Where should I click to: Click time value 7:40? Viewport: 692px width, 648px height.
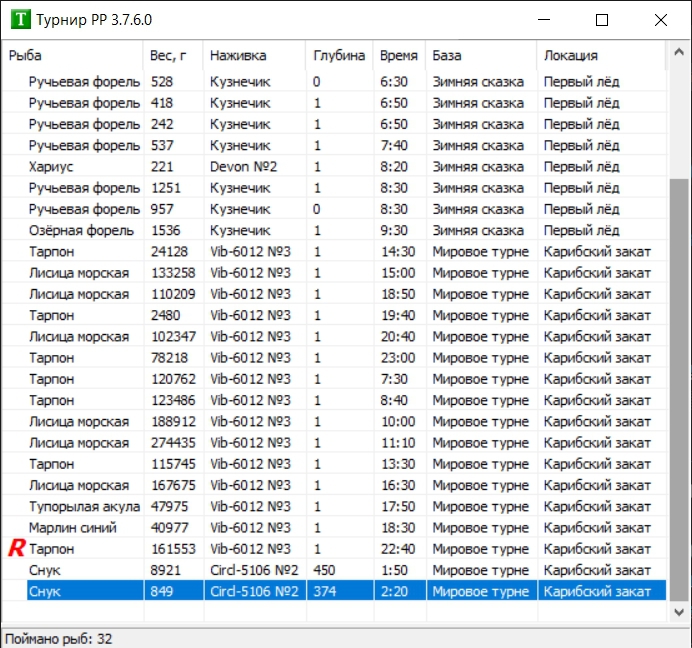[394, 145]
